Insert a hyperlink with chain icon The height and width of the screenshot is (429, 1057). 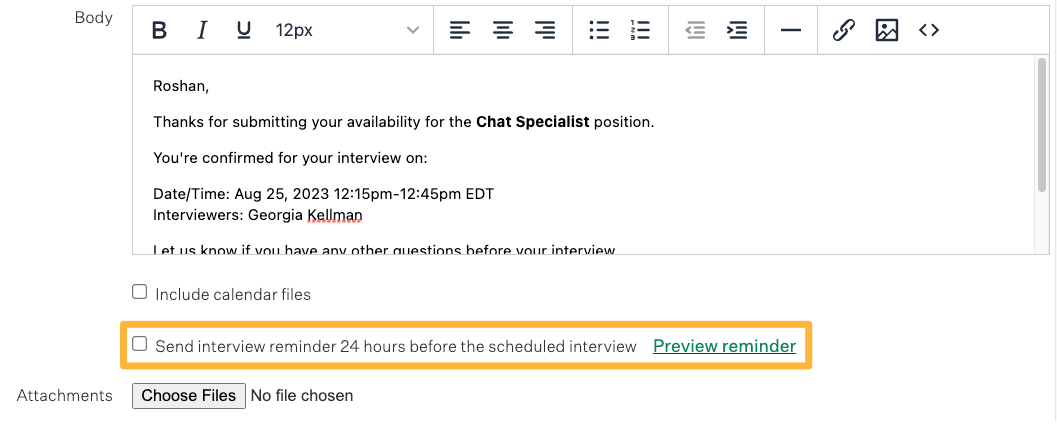[843, 30]
